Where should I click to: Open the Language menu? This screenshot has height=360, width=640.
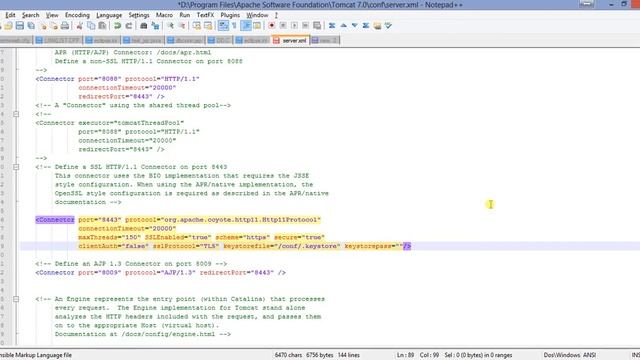coord(109,15)
